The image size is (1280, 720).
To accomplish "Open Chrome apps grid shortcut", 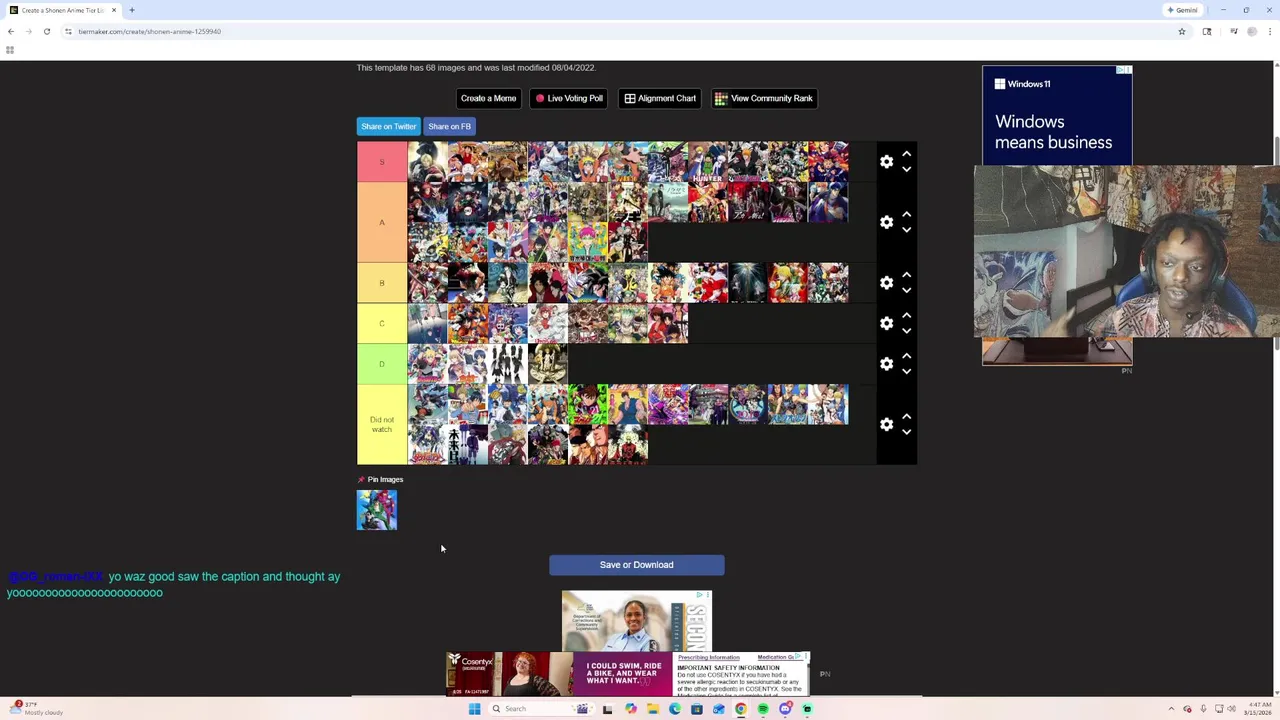I will tap(10, 50).
